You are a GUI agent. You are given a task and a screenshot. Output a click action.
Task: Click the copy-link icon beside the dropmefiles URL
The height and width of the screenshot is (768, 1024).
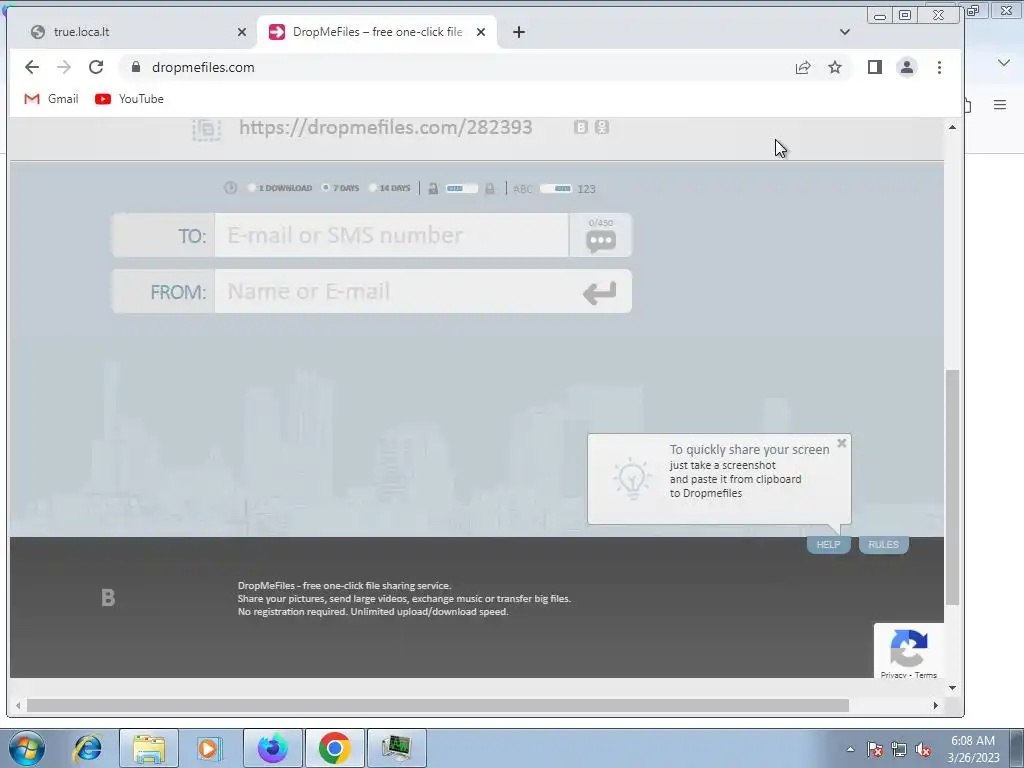point(206,129)
